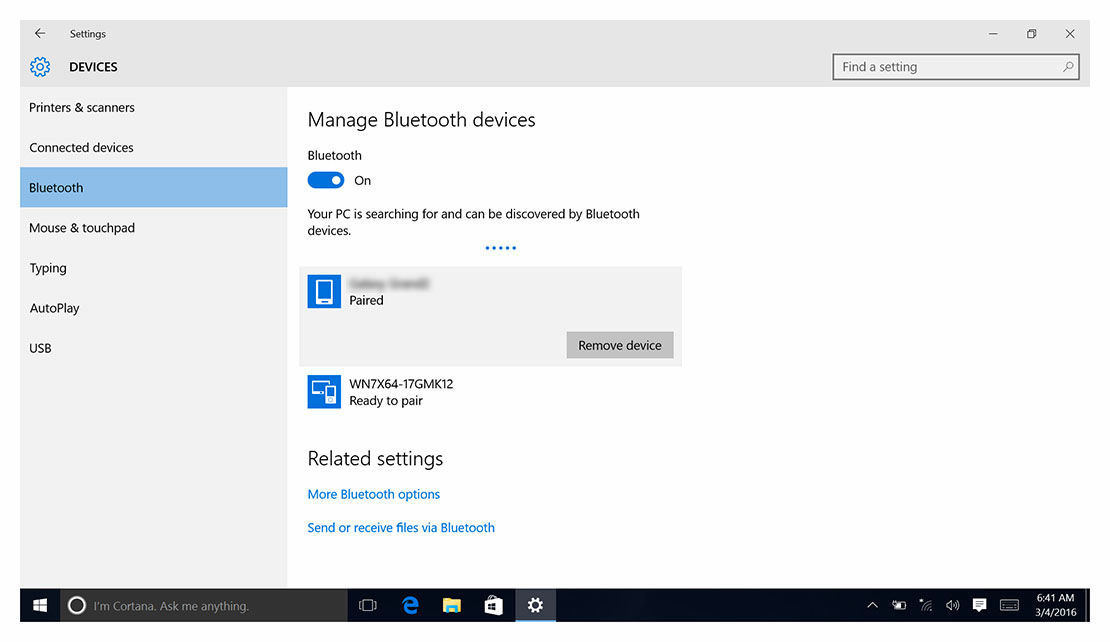Open the Wi-Fi network tray icon

pyautogui.click(x=926, y=605)
